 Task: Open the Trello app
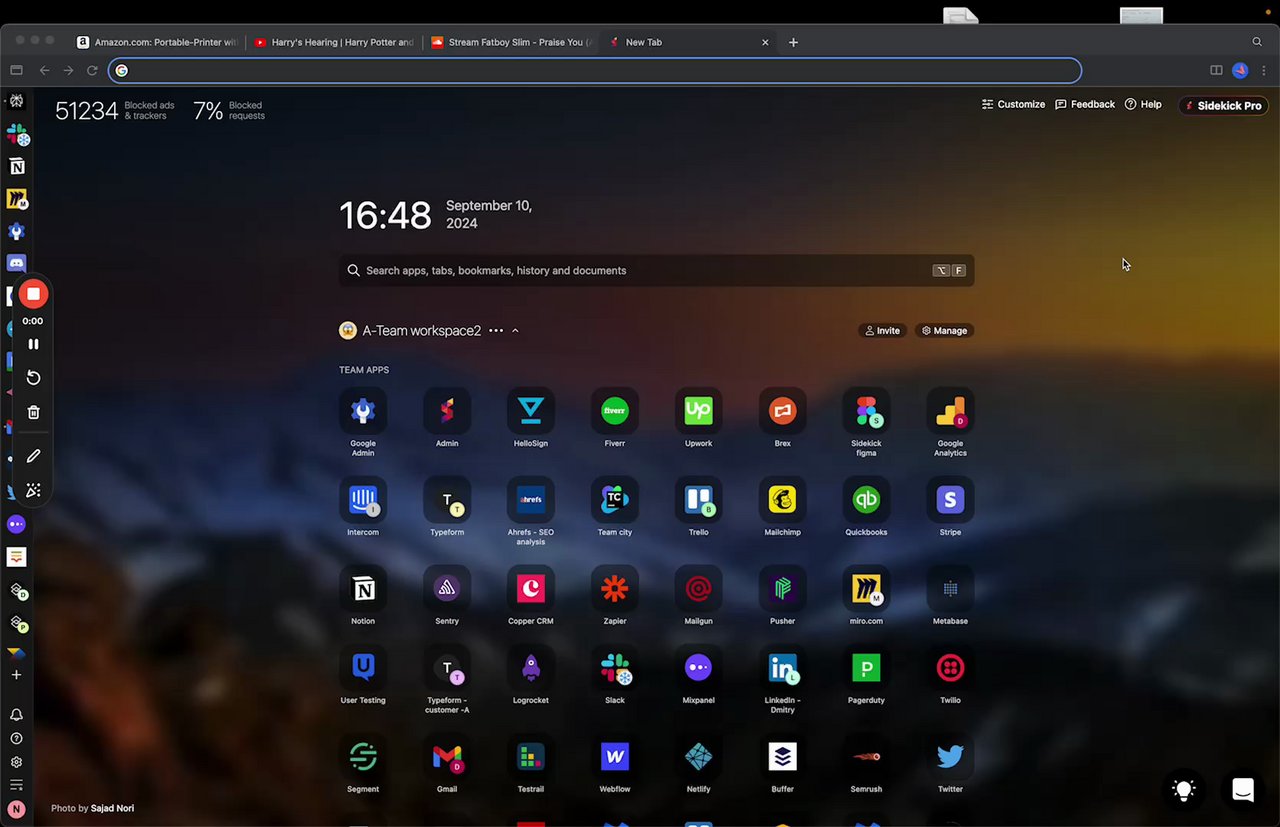(x=698, y=500)
